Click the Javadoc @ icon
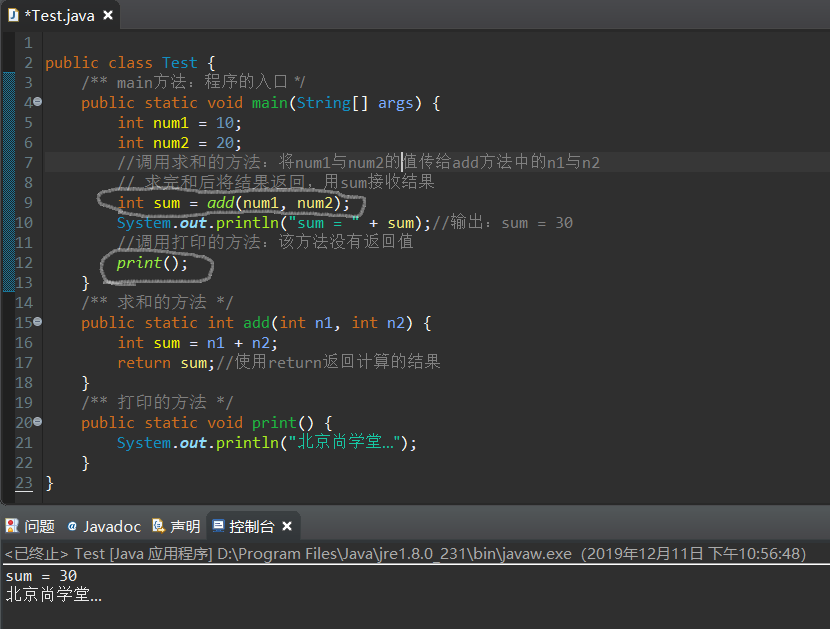Viewport: 830px width, 629px height. pyautogui.click(x=73, y=526)
